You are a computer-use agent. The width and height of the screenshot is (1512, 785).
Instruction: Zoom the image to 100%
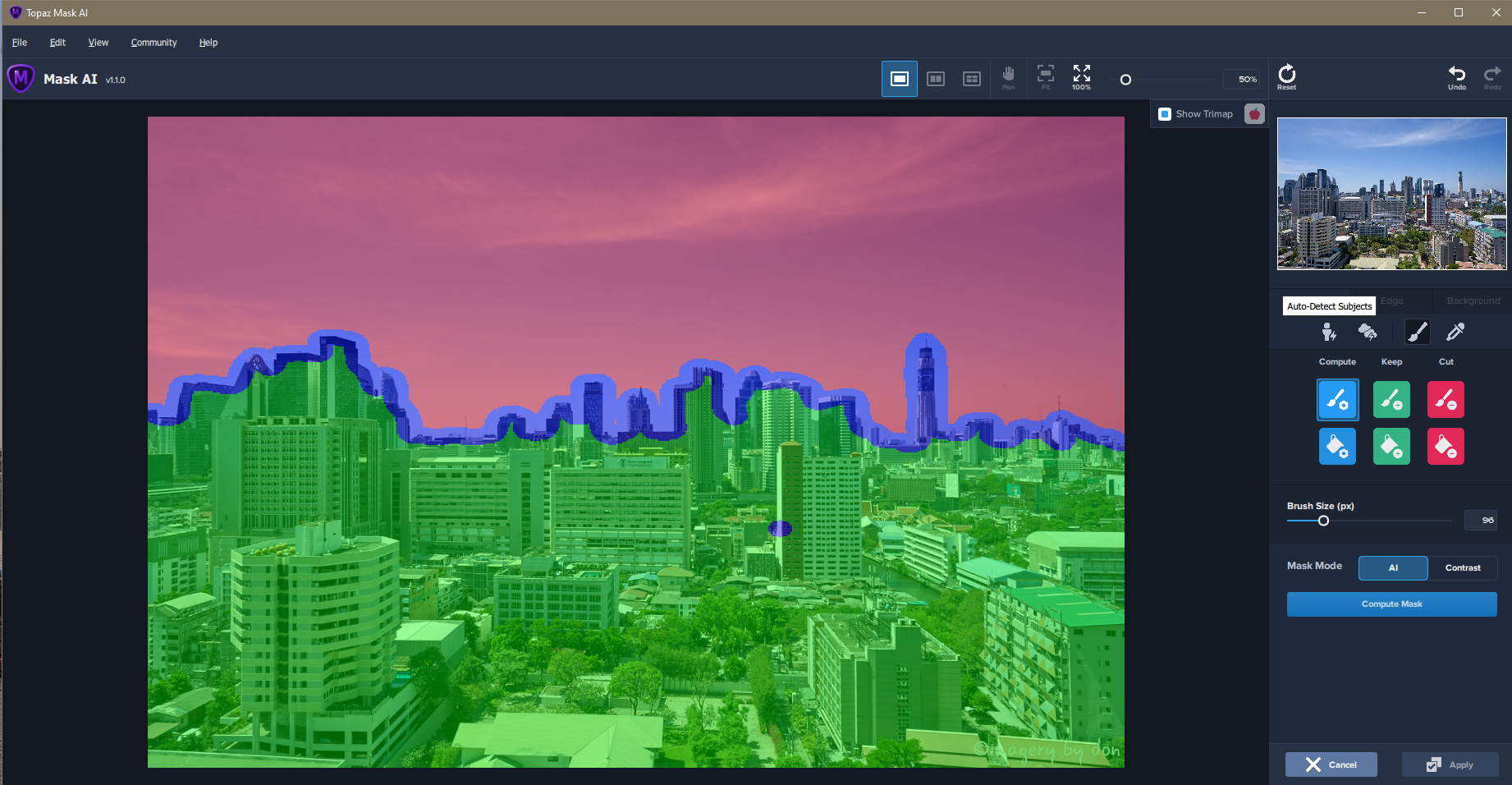(x=1082, y=78)
